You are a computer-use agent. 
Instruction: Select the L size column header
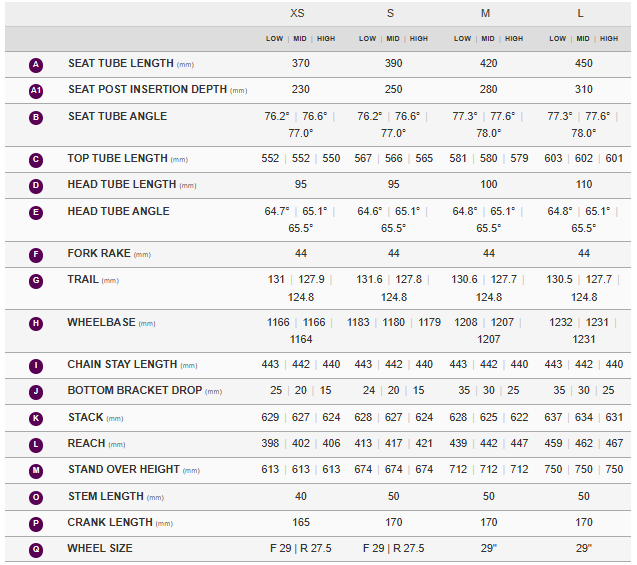[583, 13]
